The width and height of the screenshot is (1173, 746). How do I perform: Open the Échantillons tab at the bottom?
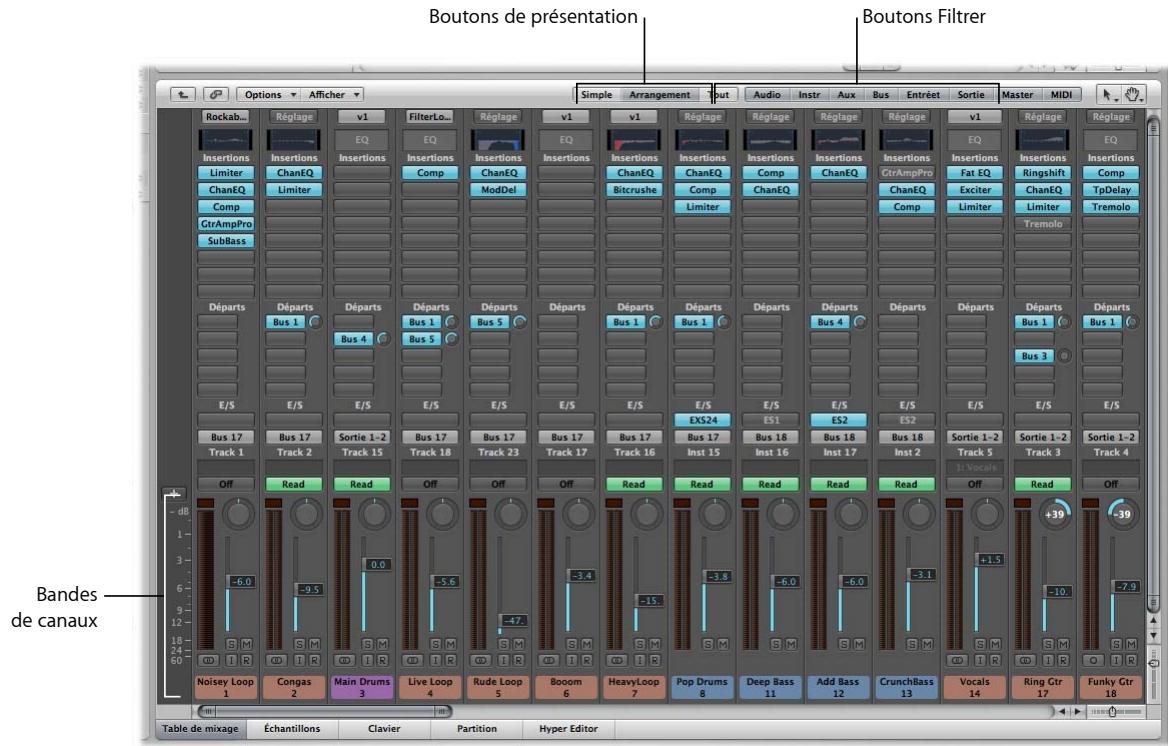(292, 729)
